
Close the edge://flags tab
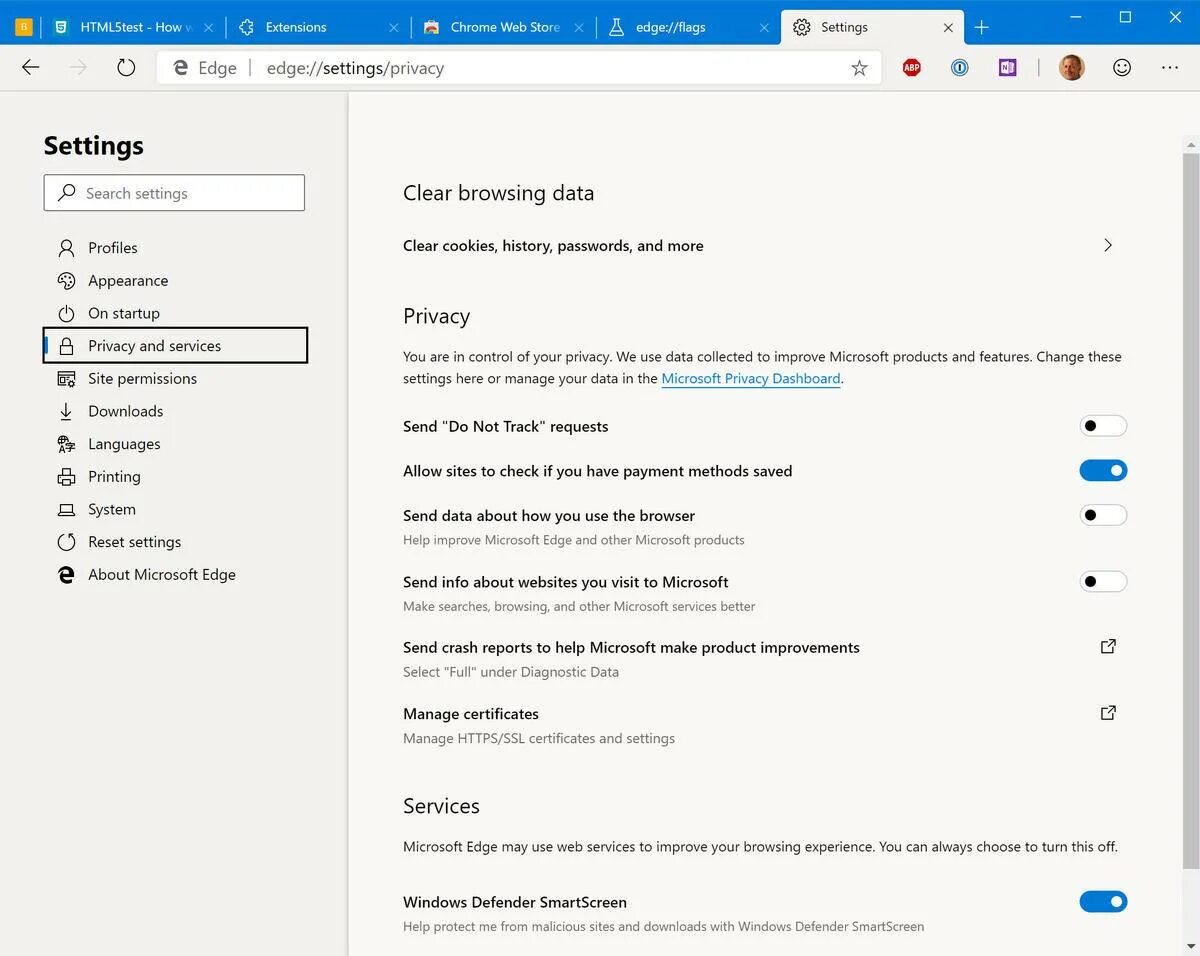pos(764,27)
